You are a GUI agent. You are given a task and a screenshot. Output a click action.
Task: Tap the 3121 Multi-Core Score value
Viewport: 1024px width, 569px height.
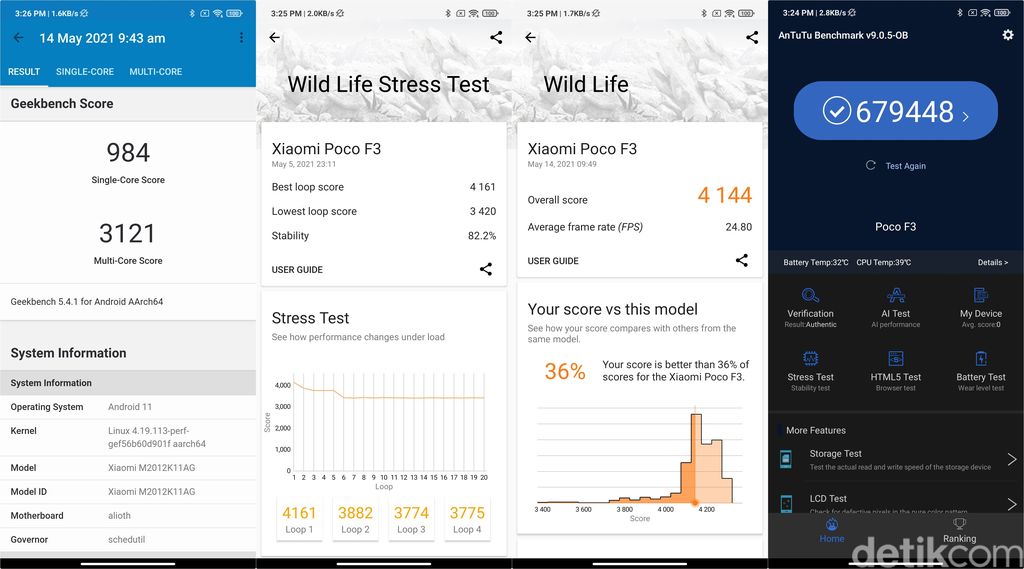pos(128,233)
